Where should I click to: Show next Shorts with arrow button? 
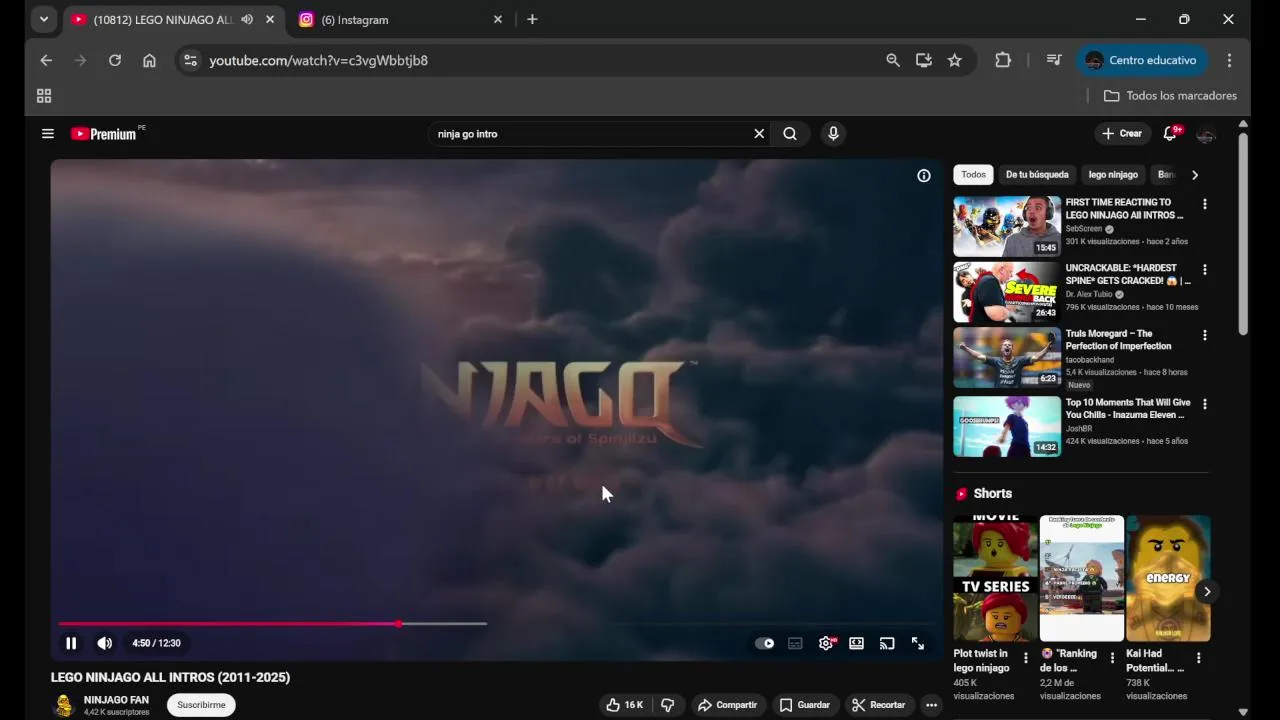click(x=1207, y=592)
